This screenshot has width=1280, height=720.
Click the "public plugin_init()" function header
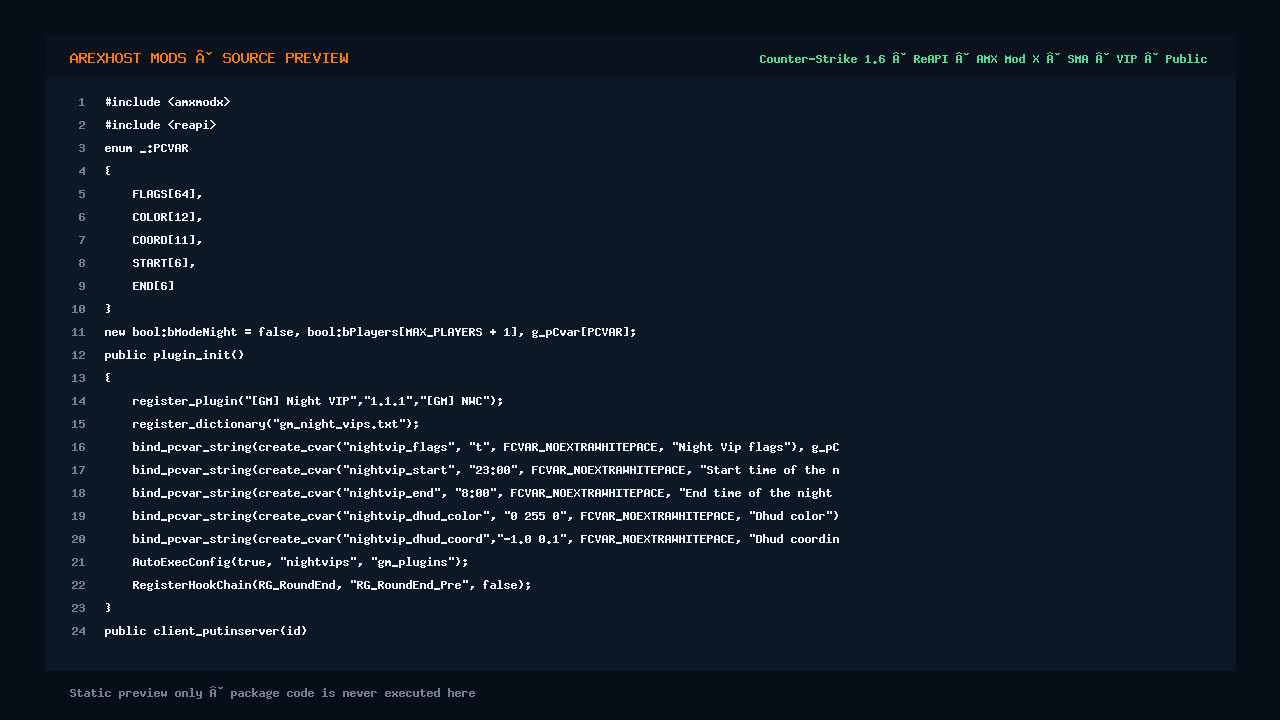(x=175, y=355)
